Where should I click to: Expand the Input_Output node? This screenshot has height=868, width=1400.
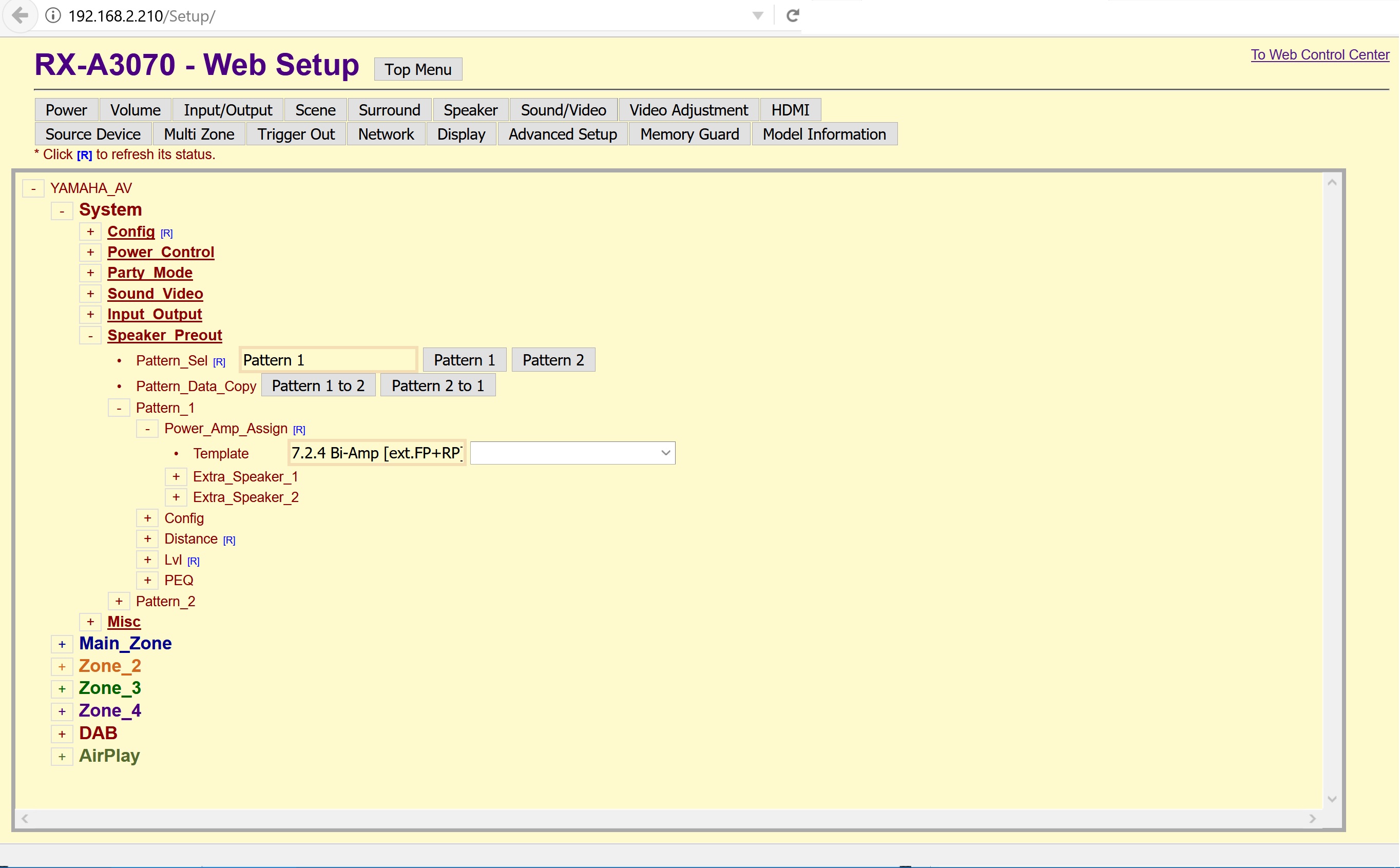(x=90, y=314)
